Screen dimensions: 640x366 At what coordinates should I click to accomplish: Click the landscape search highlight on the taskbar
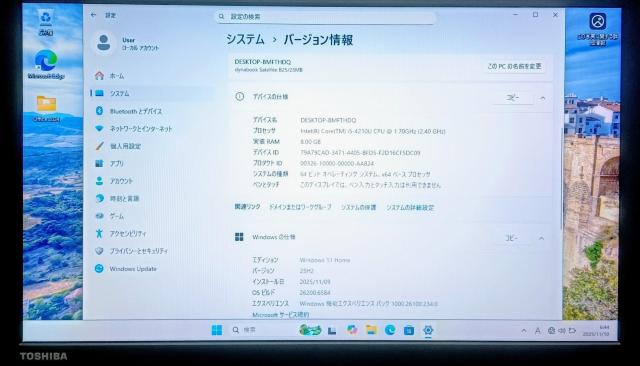click(310, 330)
